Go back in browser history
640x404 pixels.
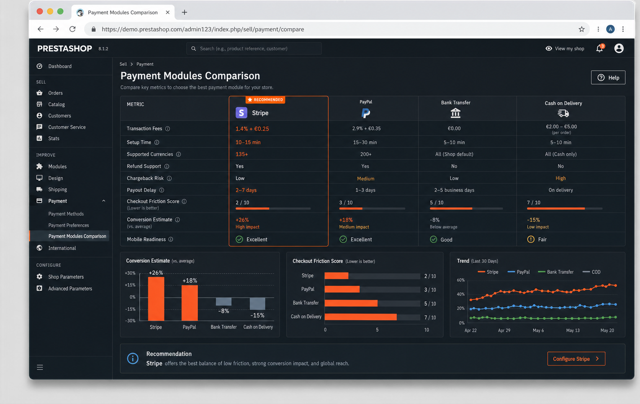(40, 29)
